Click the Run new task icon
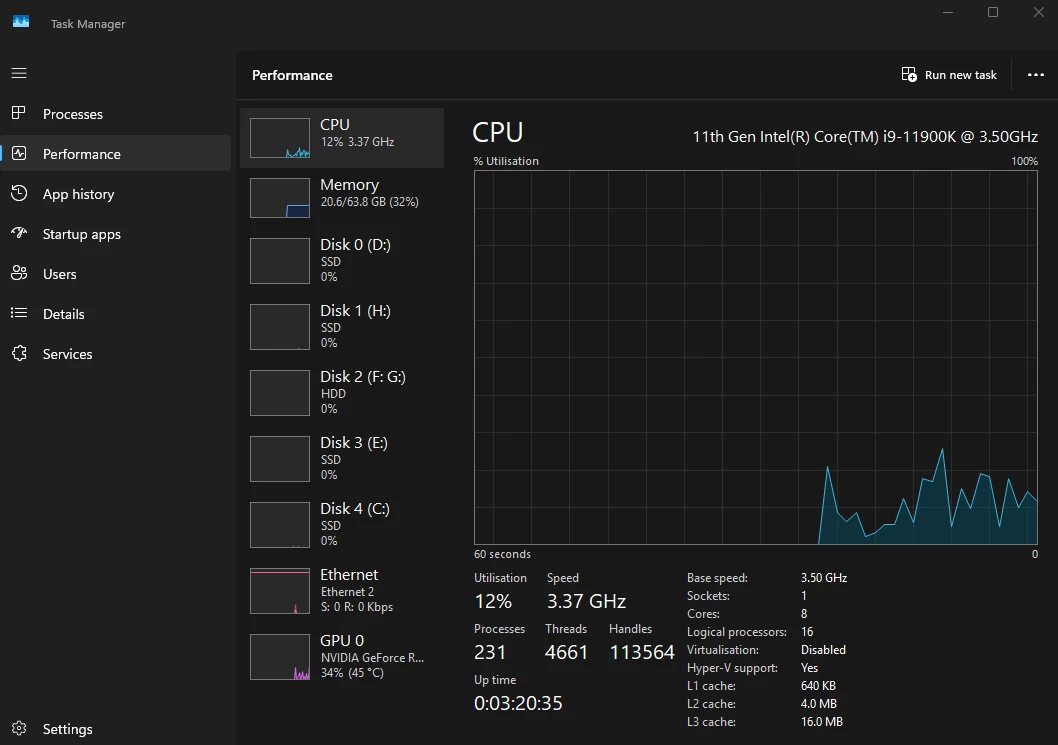 (x=909, y=74)
